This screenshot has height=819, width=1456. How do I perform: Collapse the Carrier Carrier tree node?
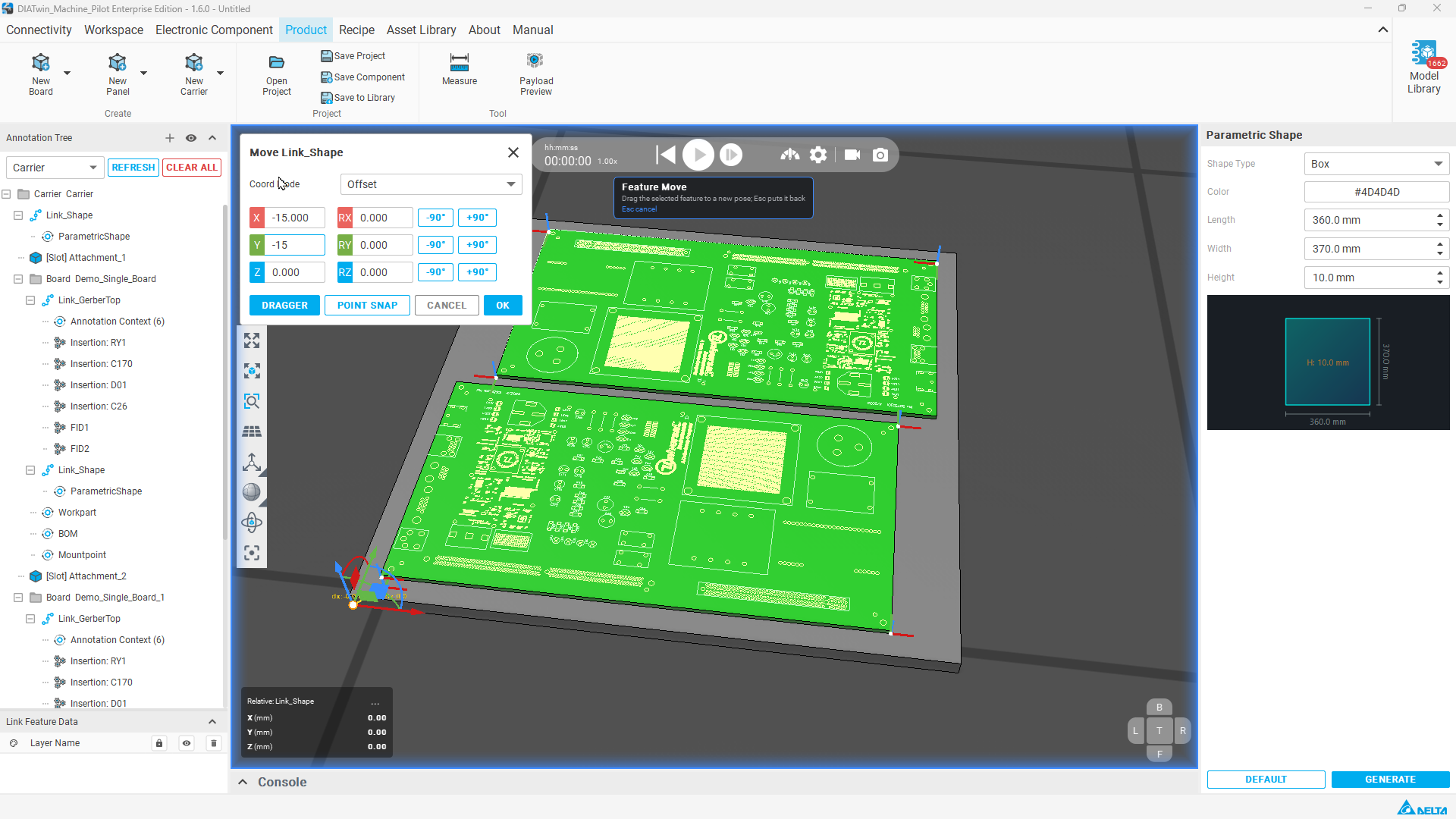click(x=6, y=194)
